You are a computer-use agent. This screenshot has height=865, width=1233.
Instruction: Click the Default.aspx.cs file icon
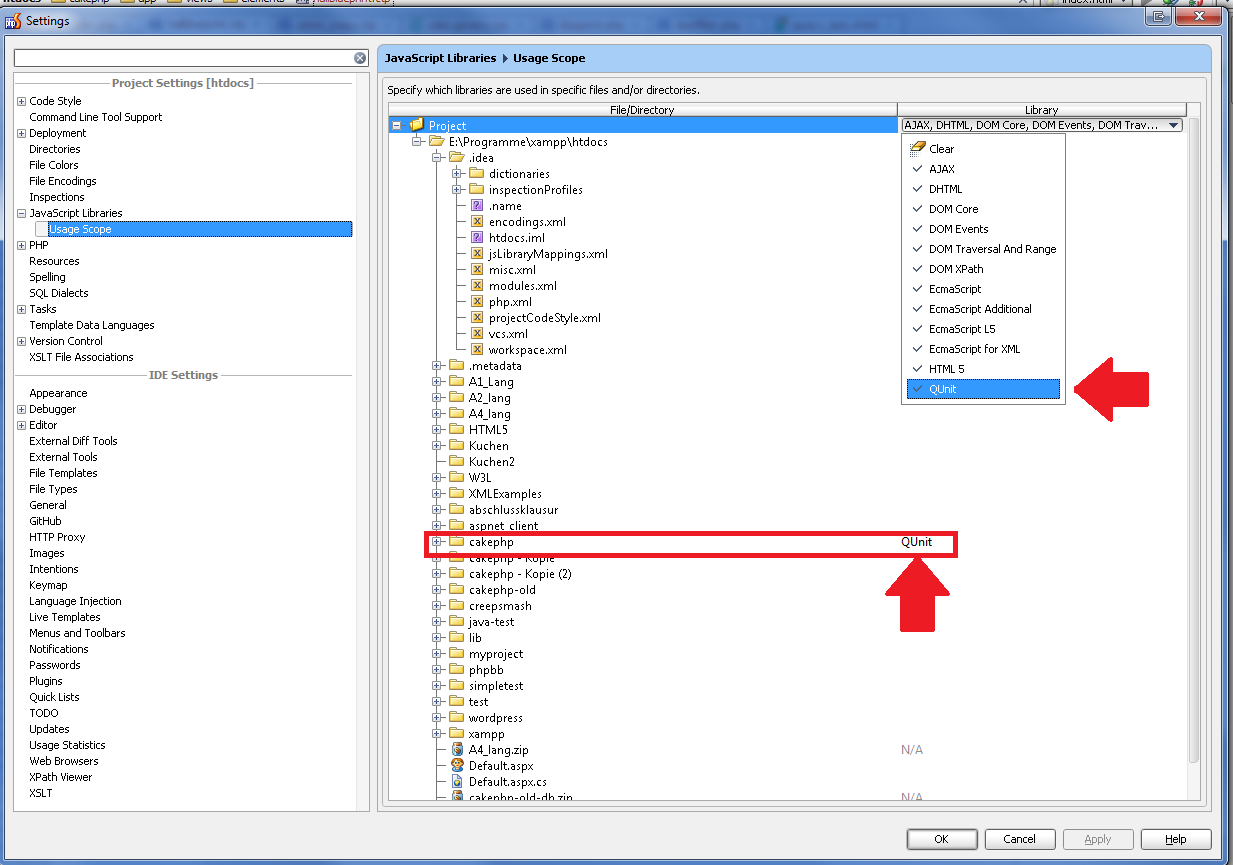click(x=457, y=781)
